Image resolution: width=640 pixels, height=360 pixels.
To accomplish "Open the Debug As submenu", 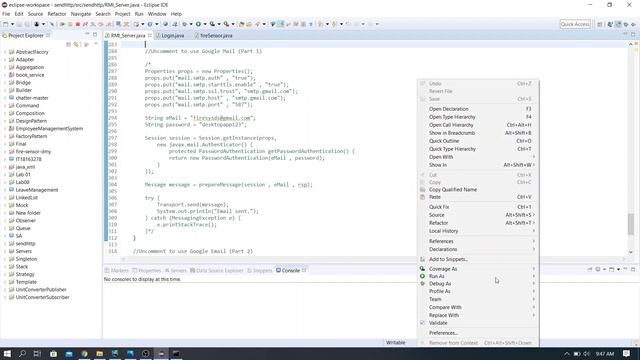I will coord(478,284).
